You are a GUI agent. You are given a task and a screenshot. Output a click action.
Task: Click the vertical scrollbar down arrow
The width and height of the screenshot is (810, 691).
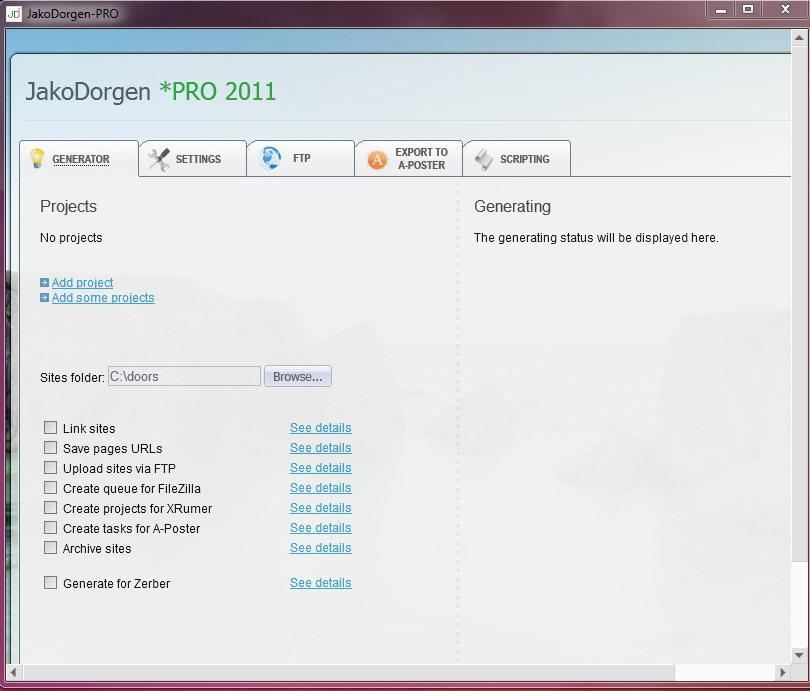point(799,655)
